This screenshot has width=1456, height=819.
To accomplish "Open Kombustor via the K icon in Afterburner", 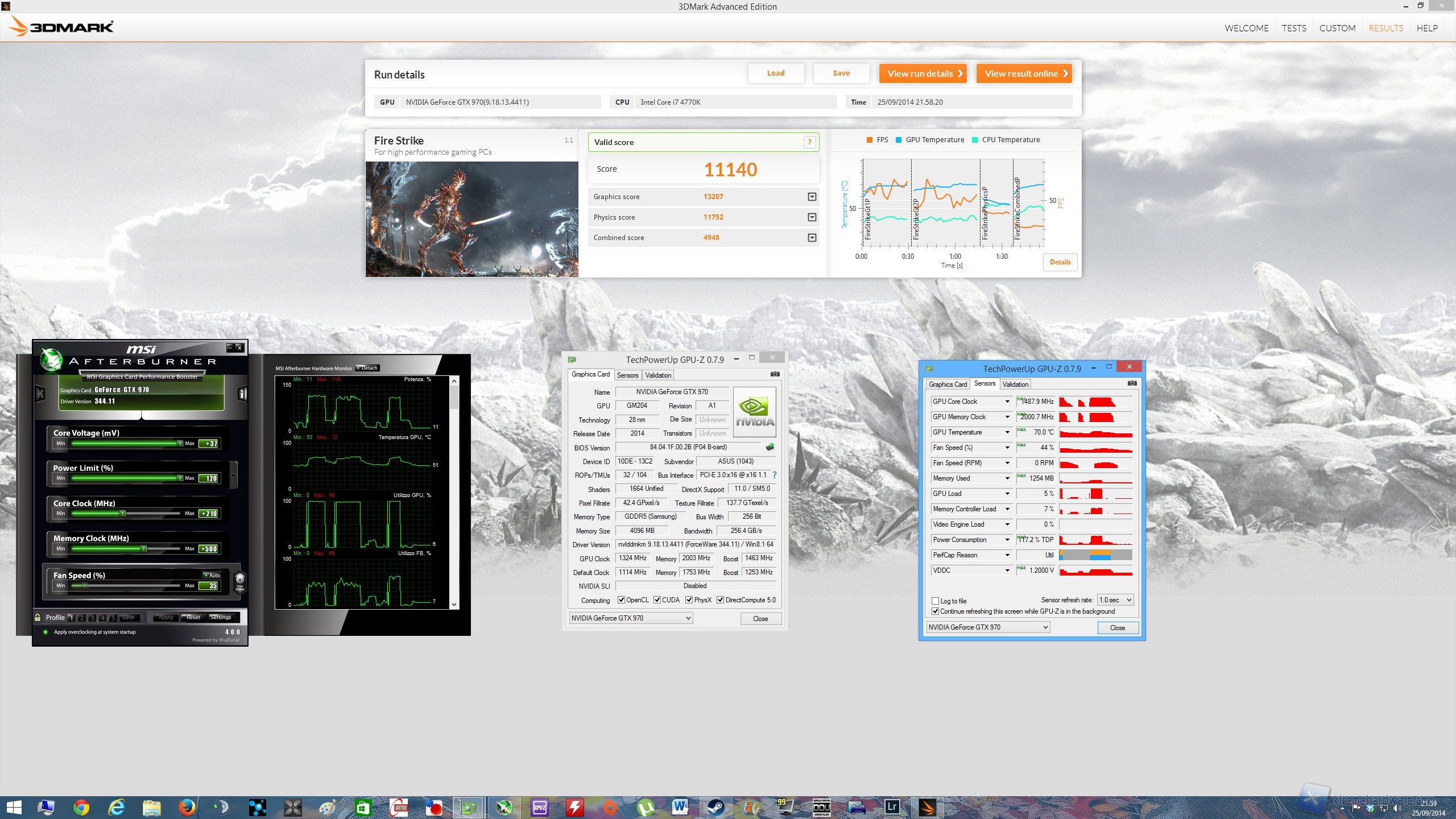I will pos(40,394).
